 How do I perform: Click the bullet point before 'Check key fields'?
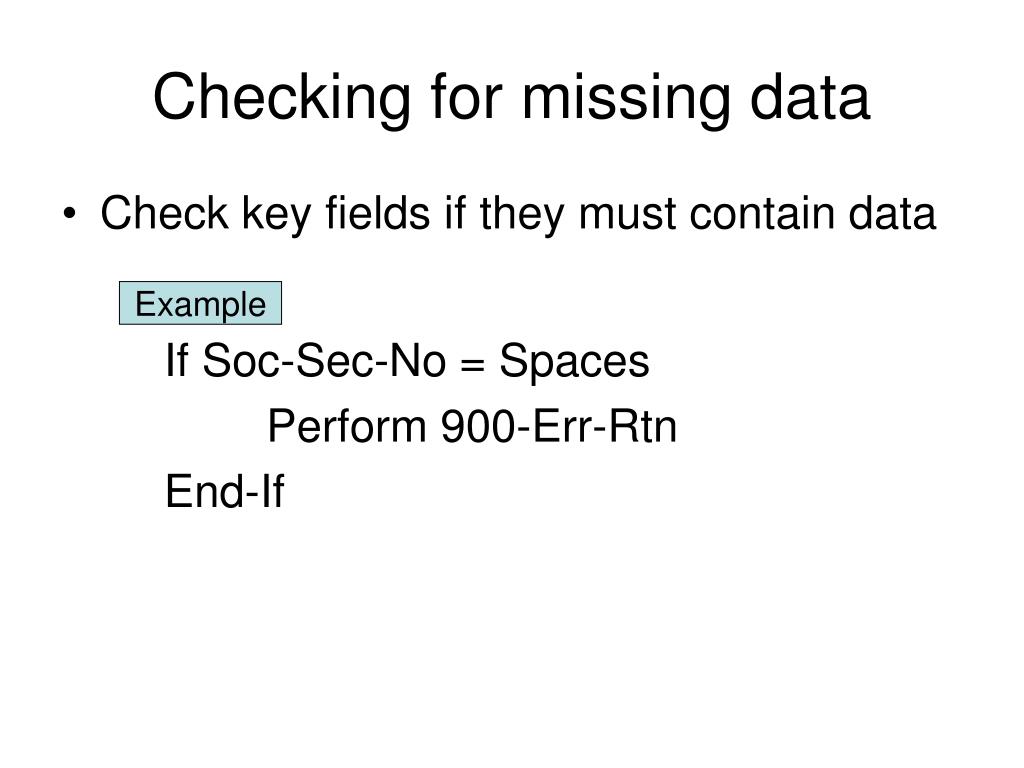point(69,214)
